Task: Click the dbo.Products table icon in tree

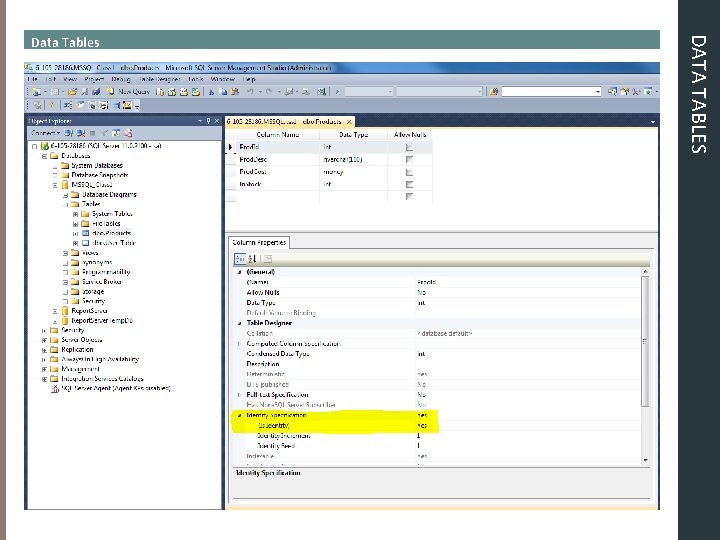Action: (x=85, y=233)
